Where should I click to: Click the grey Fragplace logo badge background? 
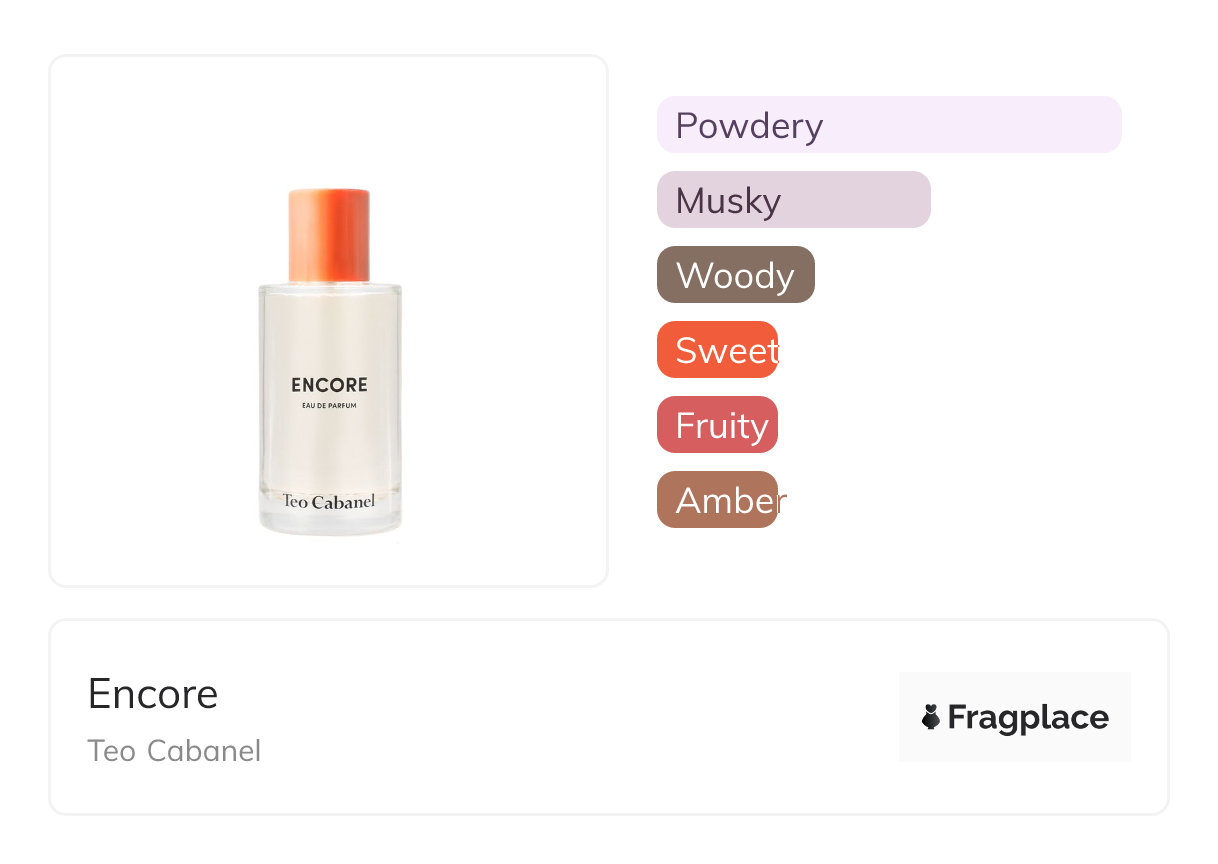point(1014,685)
